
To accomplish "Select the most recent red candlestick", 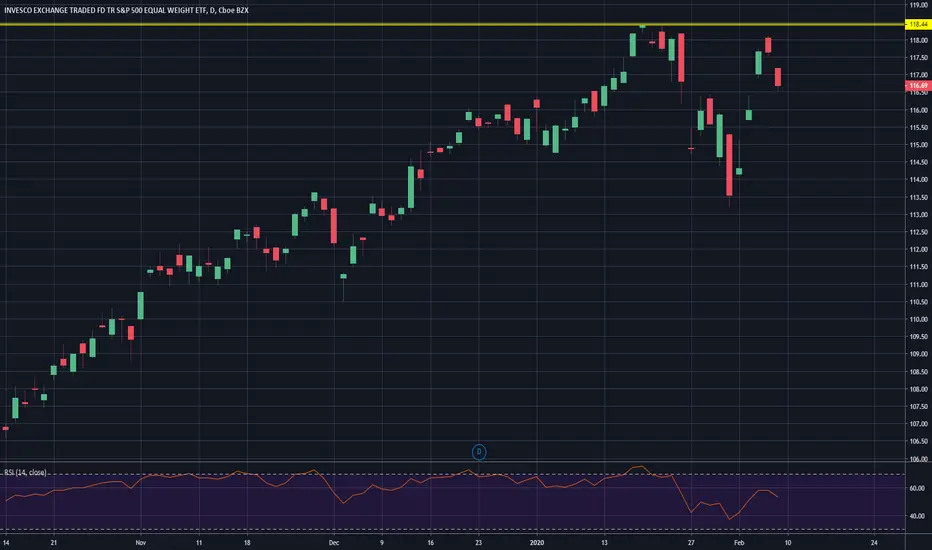I will pyautogui.click(x=777, y=77).
